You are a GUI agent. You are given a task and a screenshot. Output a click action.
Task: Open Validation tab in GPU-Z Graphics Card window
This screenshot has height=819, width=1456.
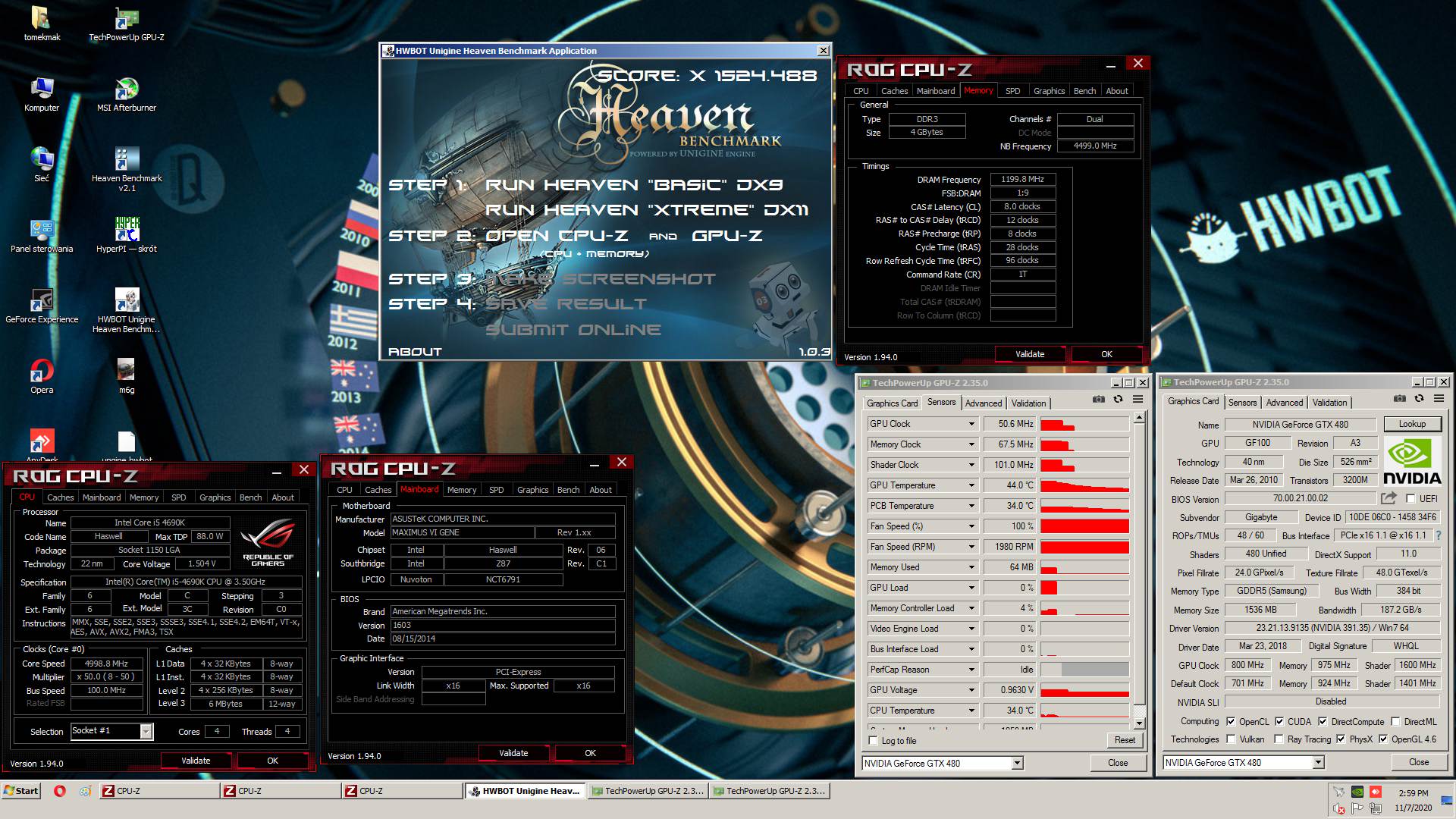coord(1329,403)
